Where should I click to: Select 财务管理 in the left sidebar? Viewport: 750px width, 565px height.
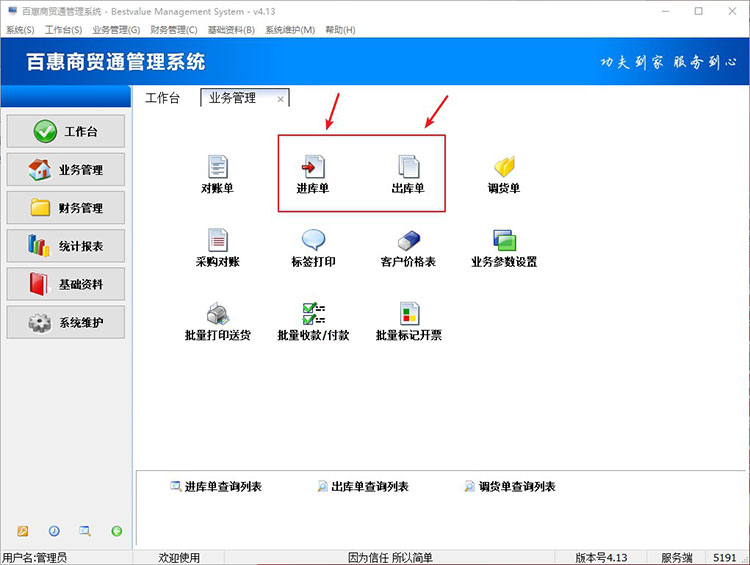click(66, 208)
